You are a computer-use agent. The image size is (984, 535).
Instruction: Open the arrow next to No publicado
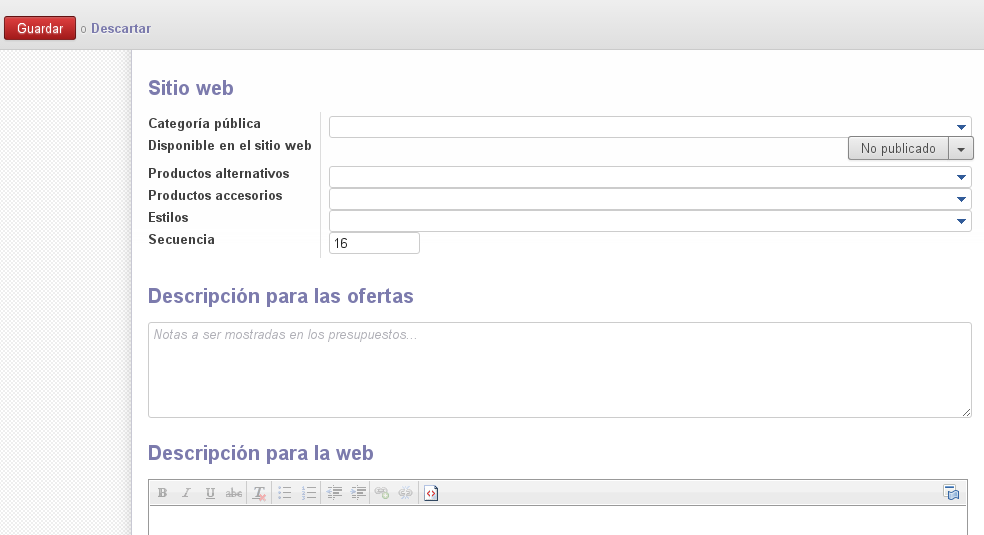[x=961, y=149]
